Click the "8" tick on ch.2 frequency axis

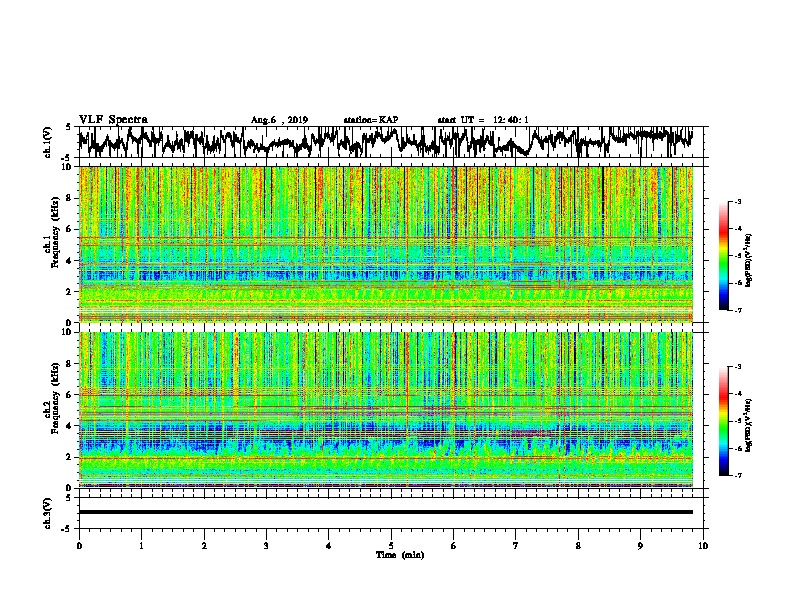coord(69,364)
